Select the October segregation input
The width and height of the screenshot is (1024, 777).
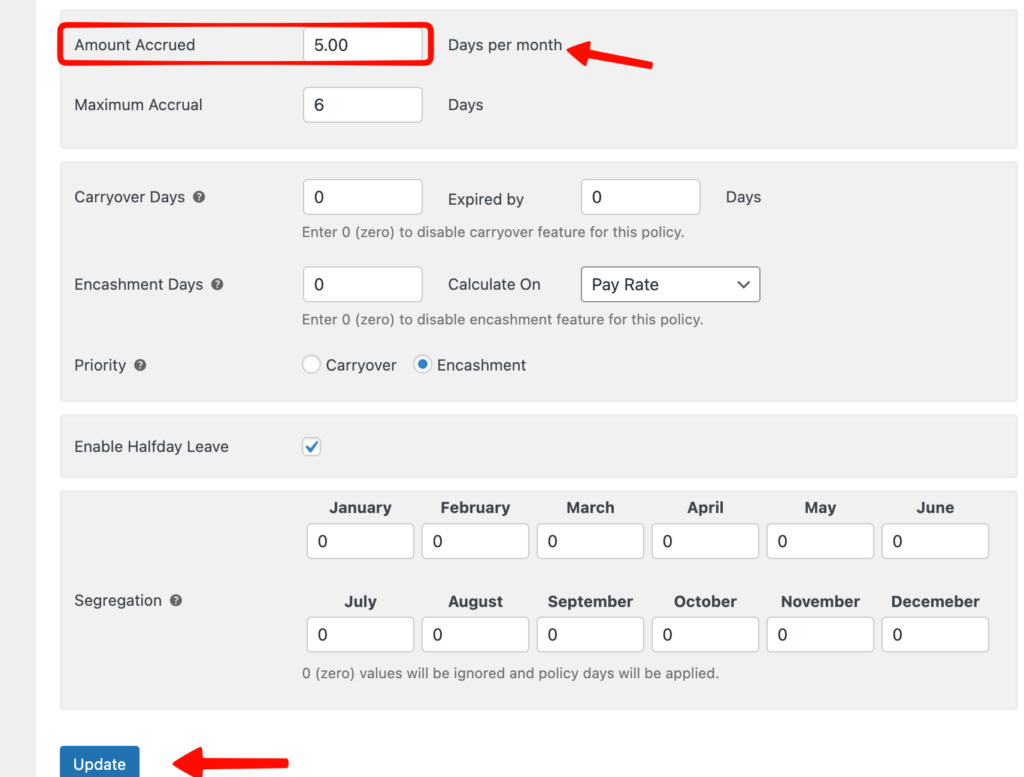pyautogui.click(x=705, y=635)
